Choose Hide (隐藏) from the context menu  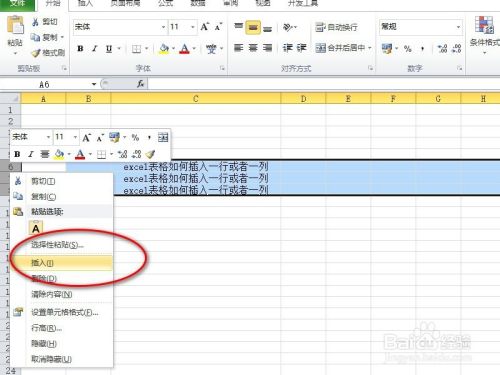62,343
